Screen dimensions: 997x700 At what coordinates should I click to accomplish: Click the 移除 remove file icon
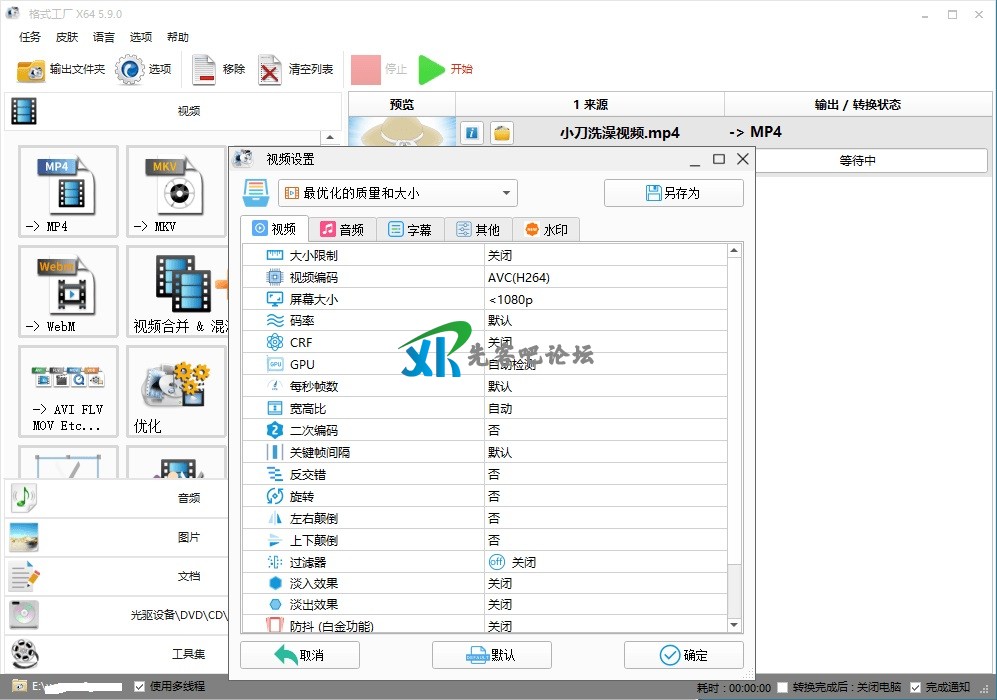(x=204, y=70)
